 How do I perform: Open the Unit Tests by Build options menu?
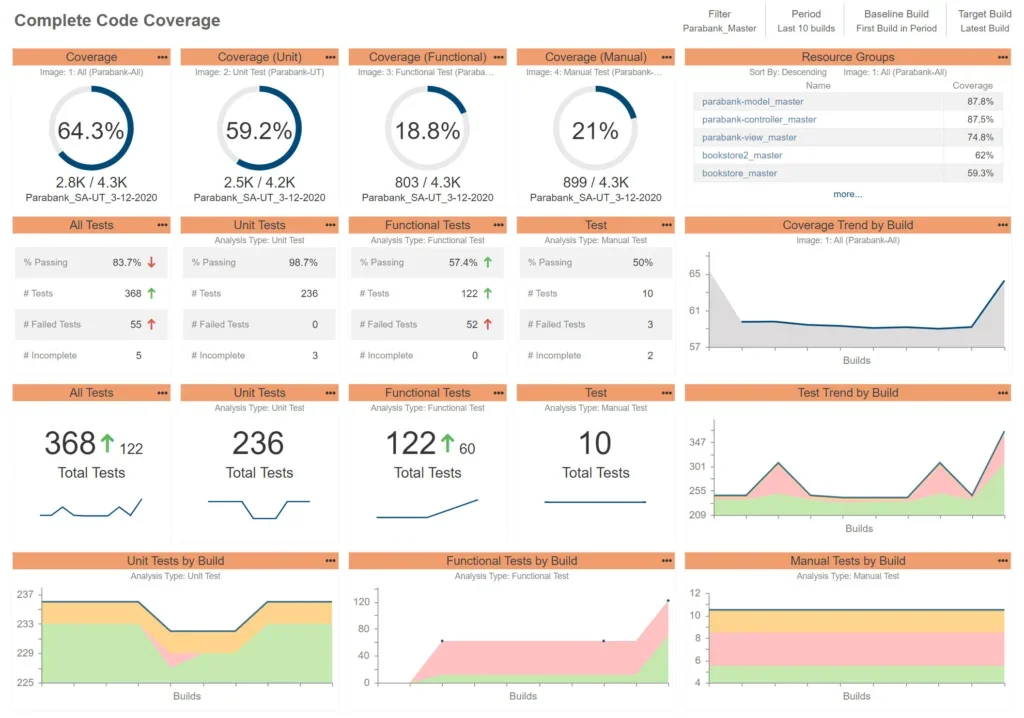pyautogui.click(x=330, y=562)
